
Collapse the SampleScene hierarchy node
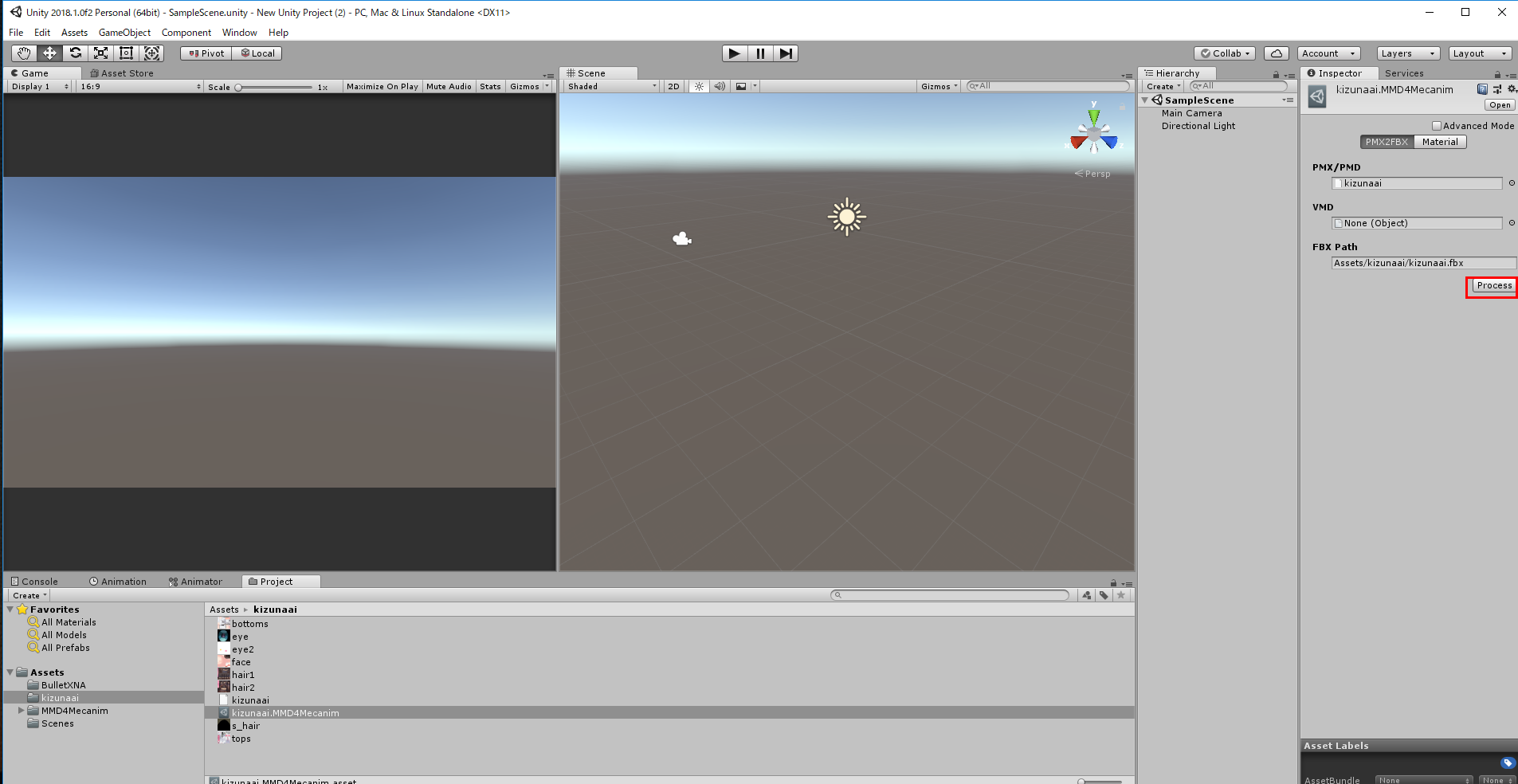pyautogui.click(x=1145, y=100)
